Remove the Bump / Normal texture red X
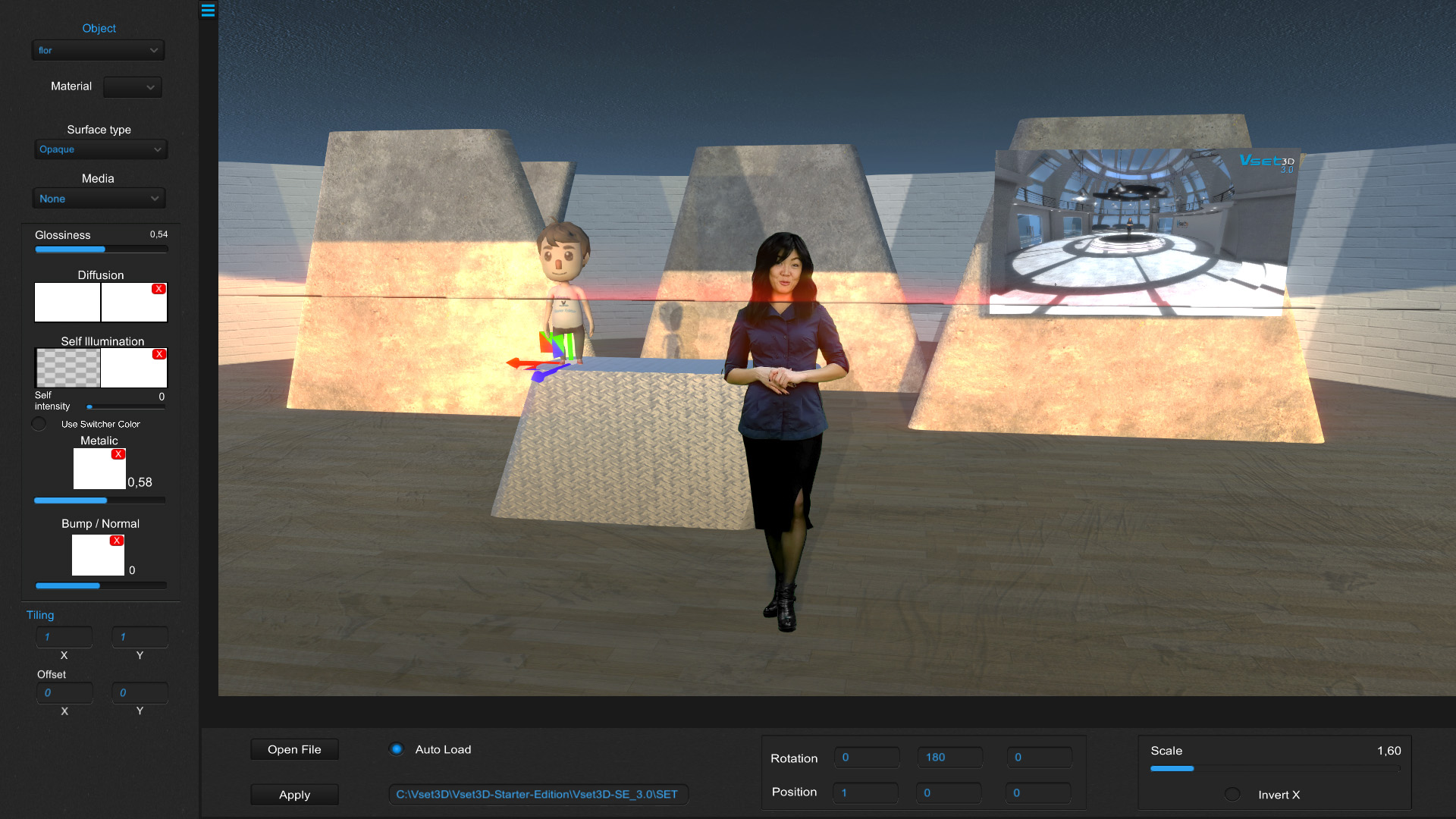 pyautogui.click(x=116, y=541)
